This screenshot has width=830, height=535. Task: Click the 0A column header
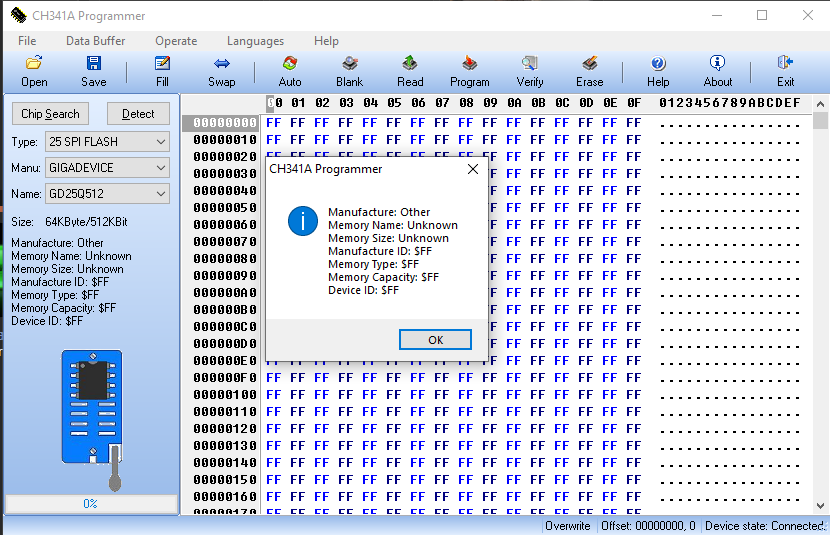point(514,103)
